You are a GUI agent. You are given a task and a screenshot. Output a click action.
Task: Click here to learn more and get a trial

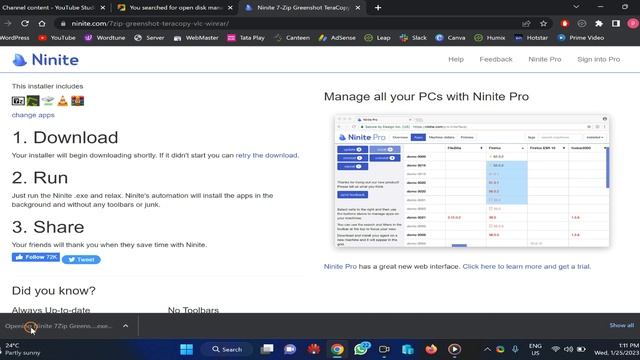527,267
